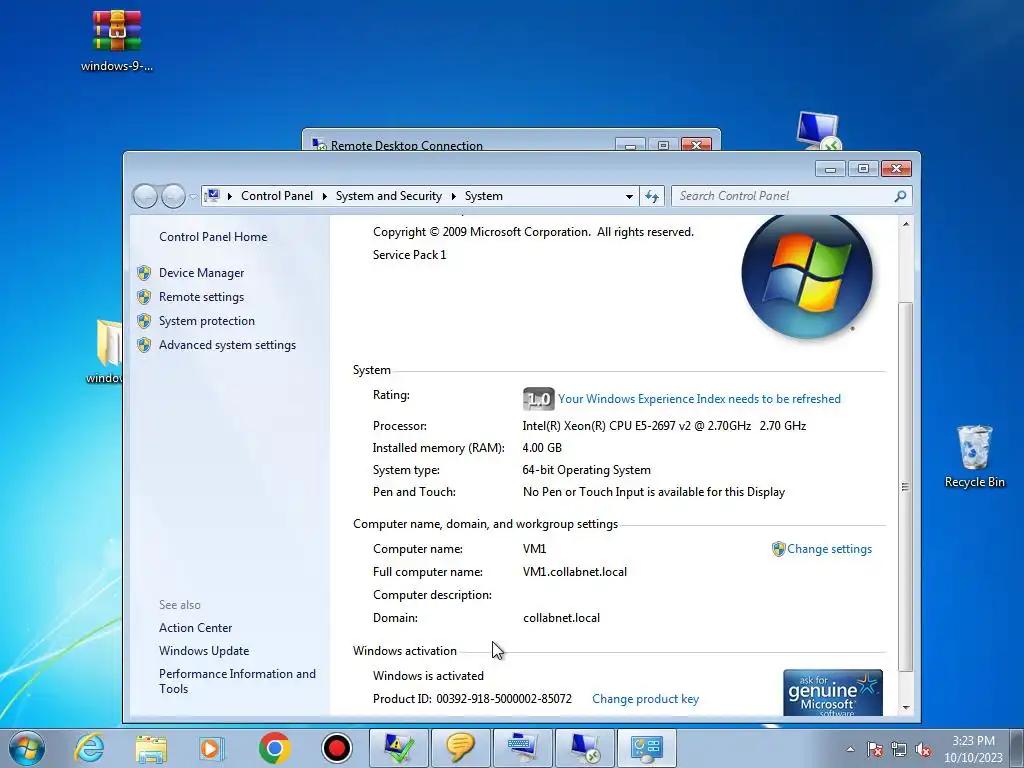Select domain value collabnet.local
The height and width of the screenshot is (768, 1024).
[x=561, y=618]
